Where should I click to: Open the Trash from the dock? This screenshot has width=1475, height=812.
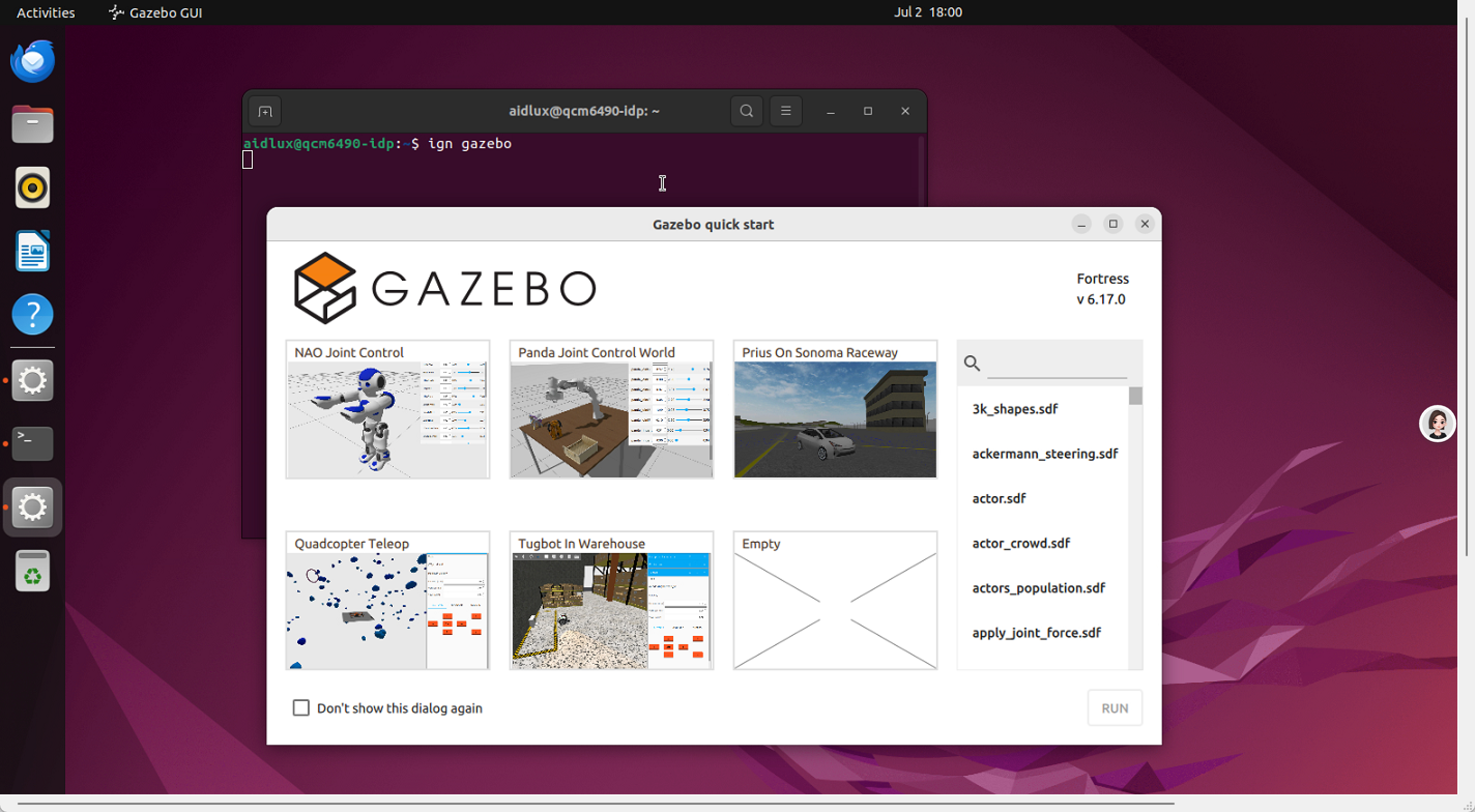(32, 571)
